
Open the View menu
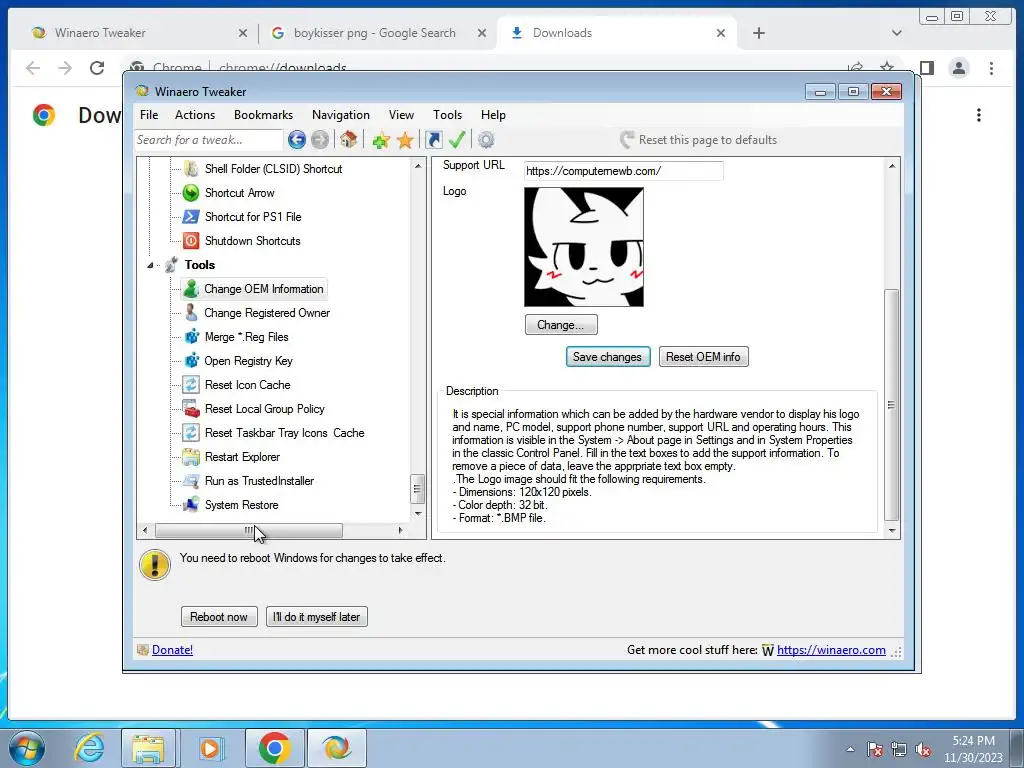(401, 115)
